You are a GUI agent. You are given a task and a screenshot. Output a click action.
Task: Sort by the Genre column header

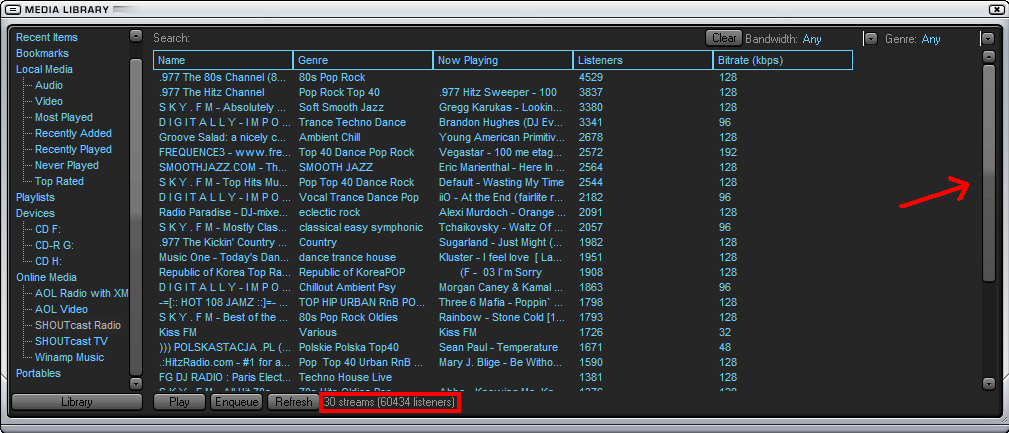(363, 60)
